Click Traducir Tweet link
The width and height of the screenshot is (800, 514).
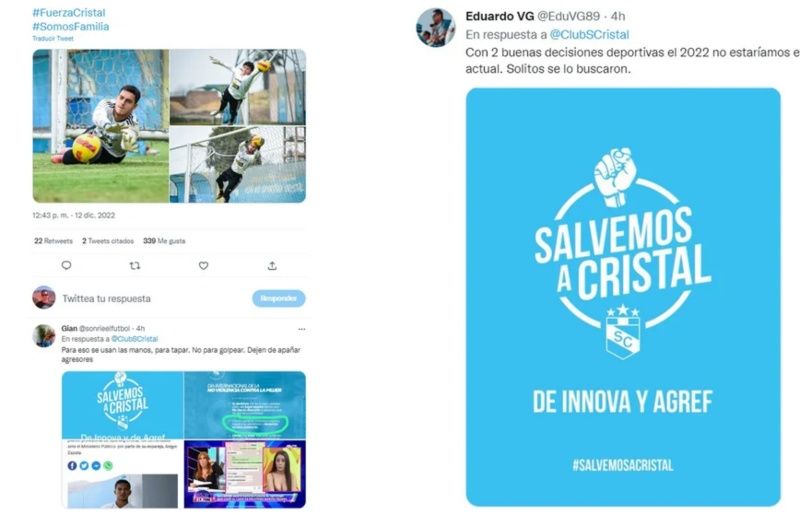coord(53,38)
